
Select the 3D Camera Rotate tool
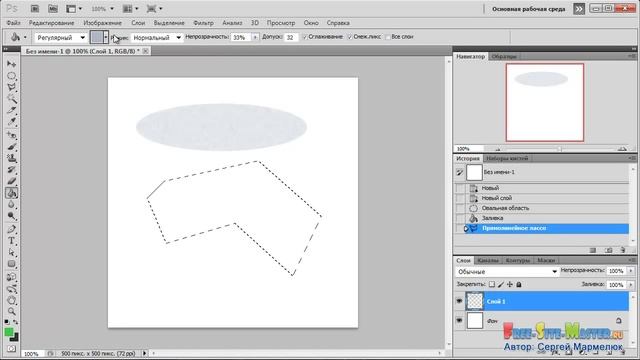click(11, 289)
